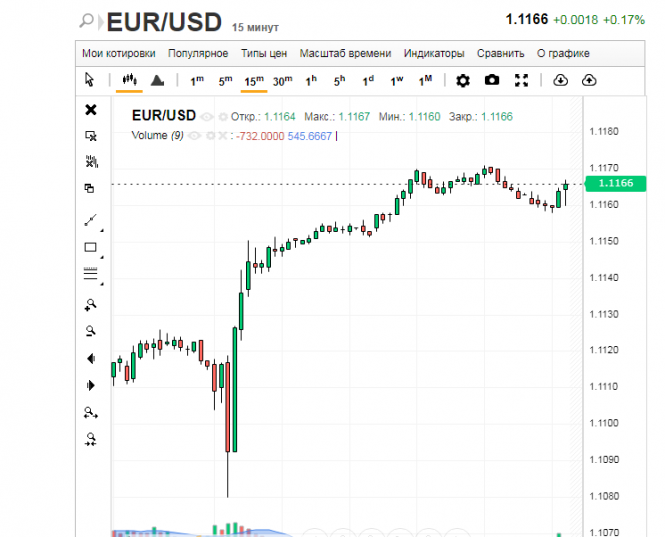Open Индикаторы menu
665x537 pixels.
tap(434, 53)
